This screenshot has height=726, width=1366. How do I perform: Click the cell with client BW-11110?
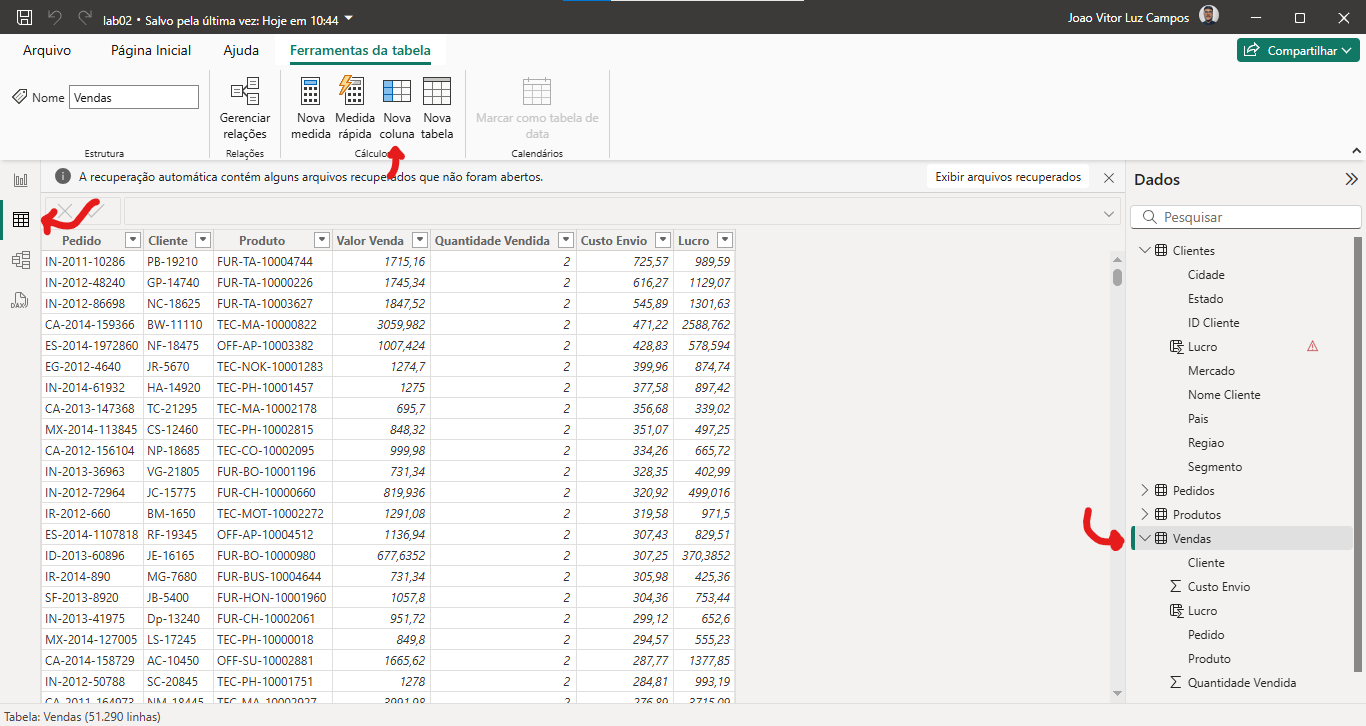point(177,325)
